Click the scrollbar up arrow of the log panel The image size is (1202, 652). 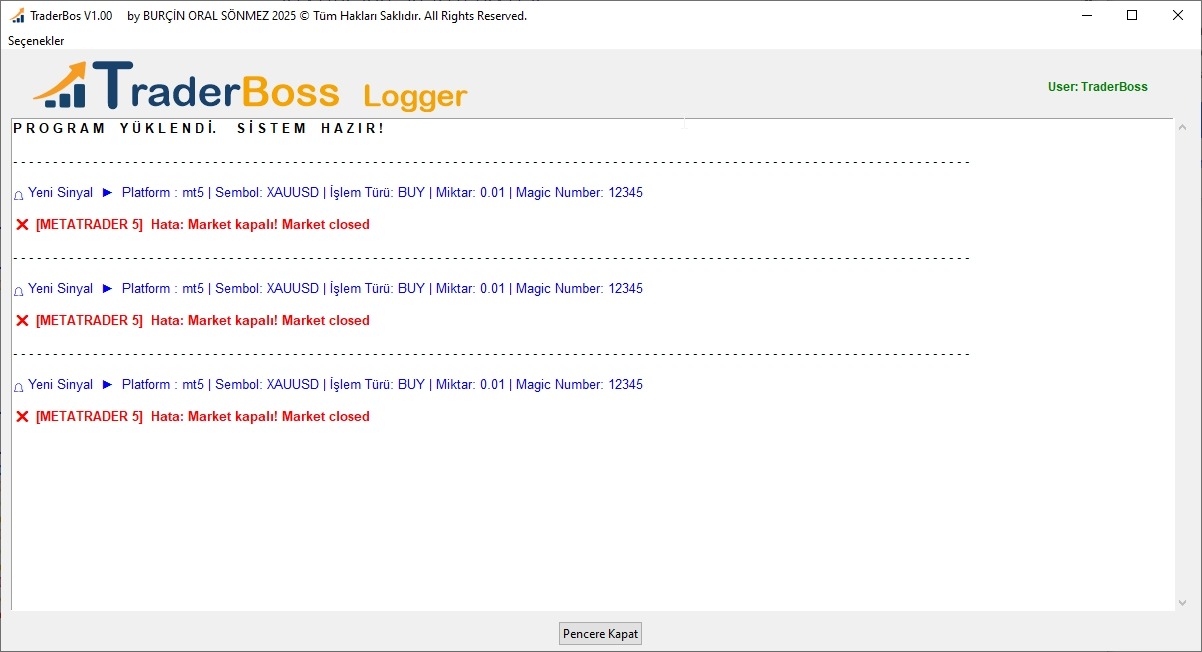1182,126
